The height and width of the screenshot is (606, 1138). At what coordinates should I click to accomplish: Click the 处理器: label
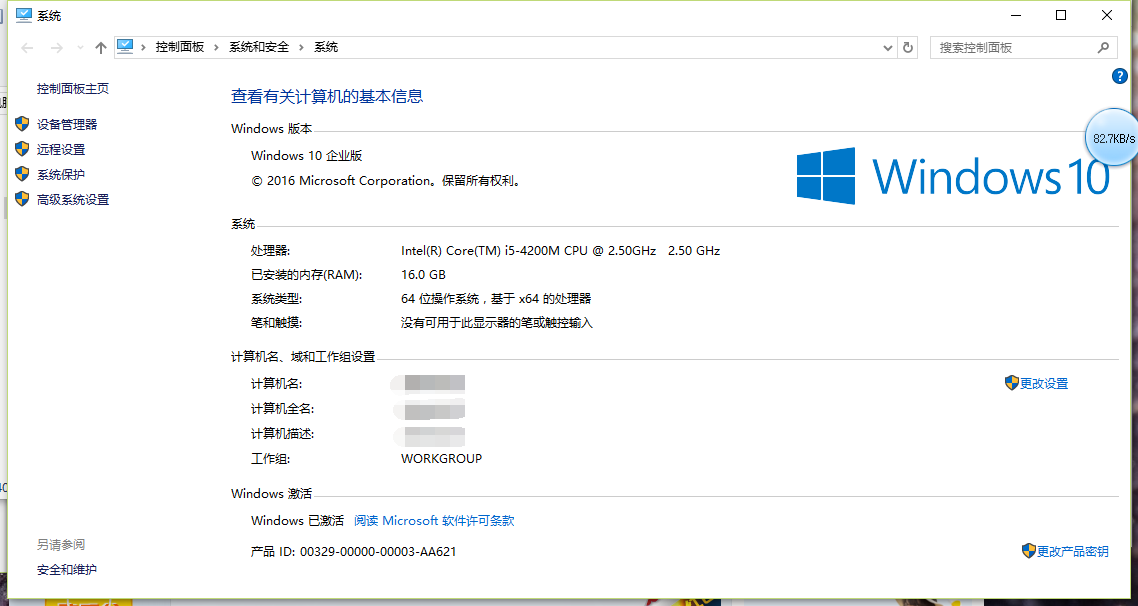pyautogui.click(x=271, y=250)
